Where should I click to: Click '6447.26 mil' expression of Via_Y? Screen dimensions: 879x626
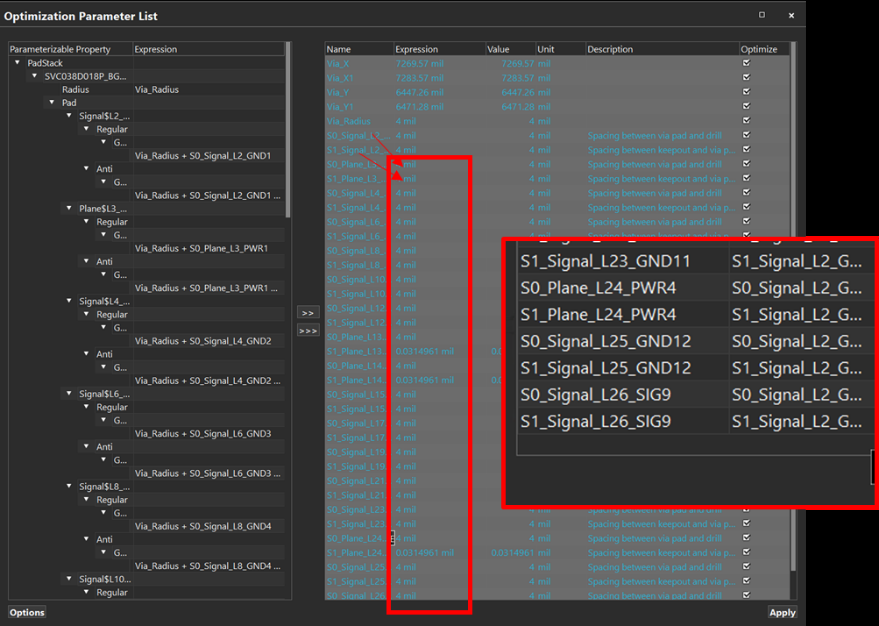tap(419, 92)
